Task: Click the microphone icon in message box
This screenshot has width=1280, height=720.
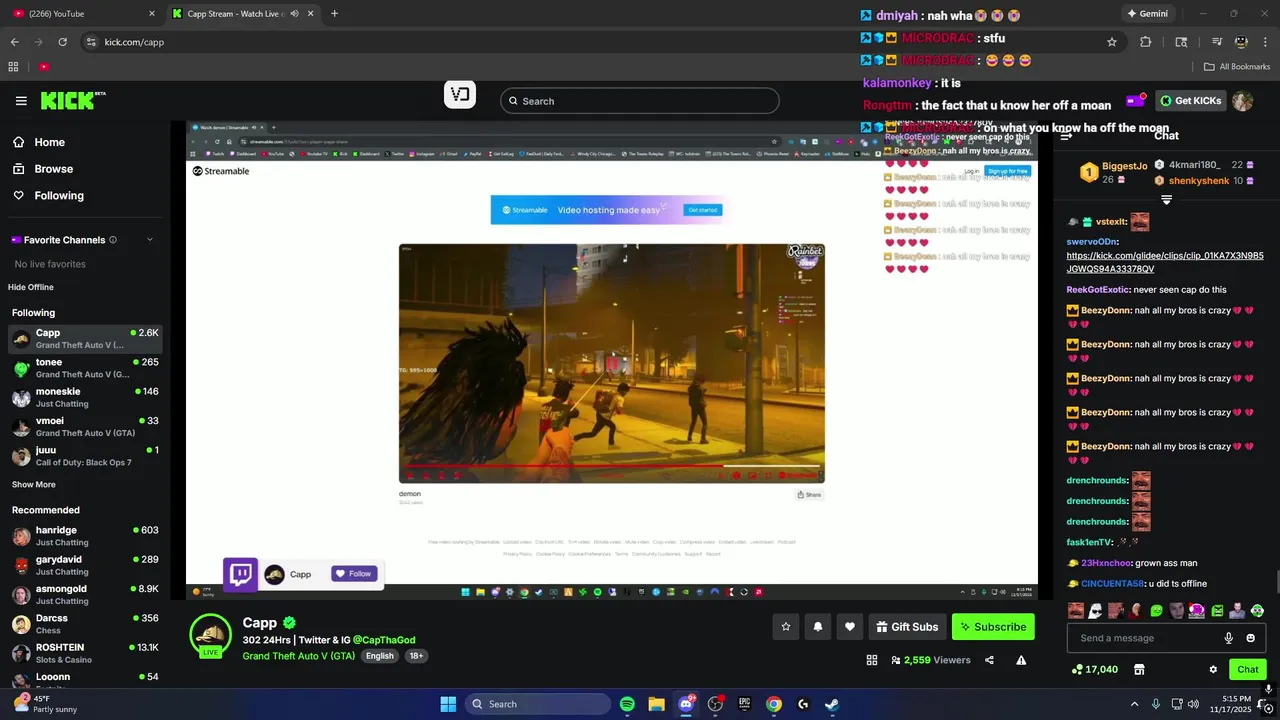Action: (x=1229, y=638)
